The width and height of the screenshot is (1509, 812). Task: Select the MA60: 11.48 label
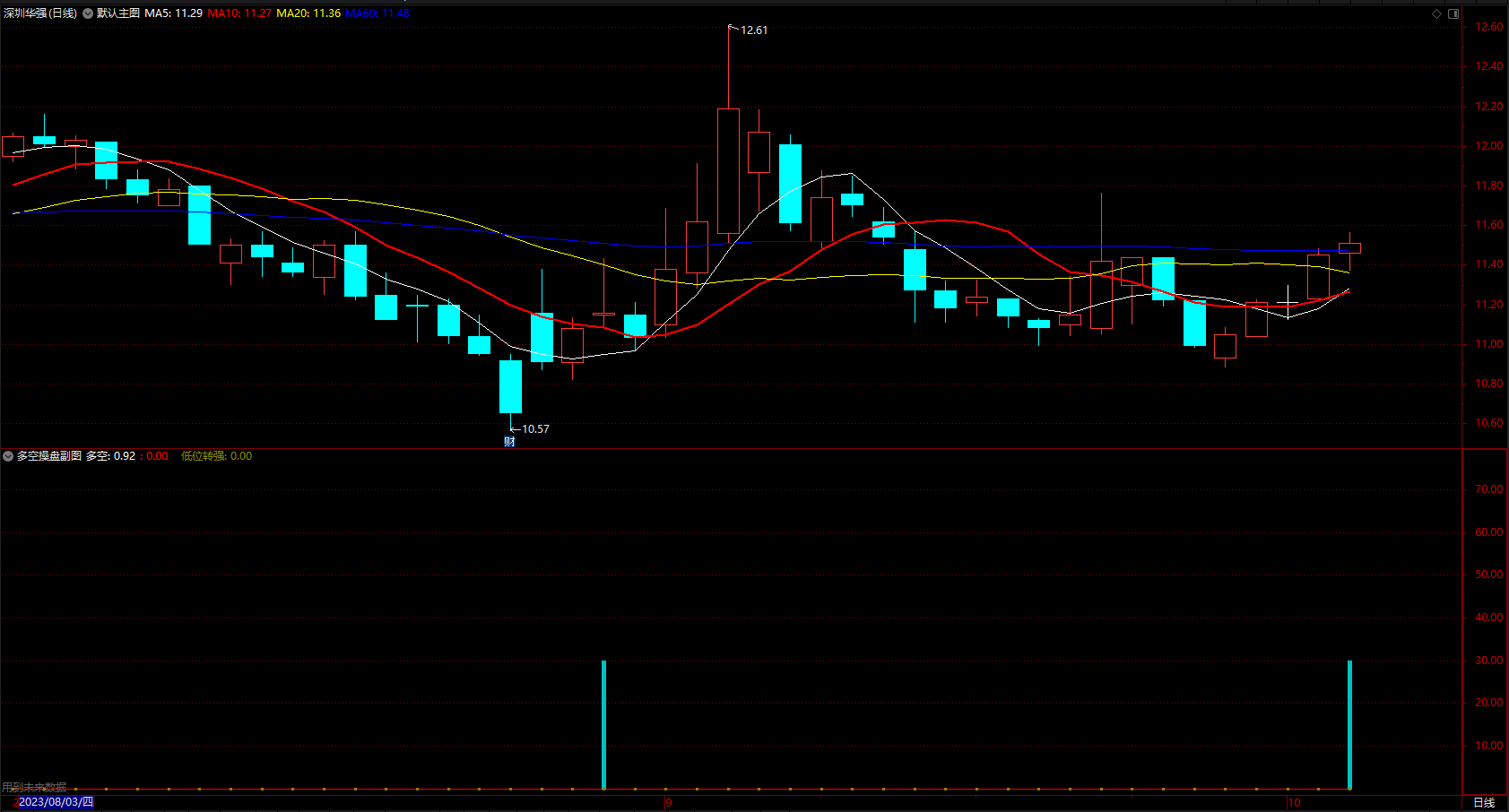[377, 13]
